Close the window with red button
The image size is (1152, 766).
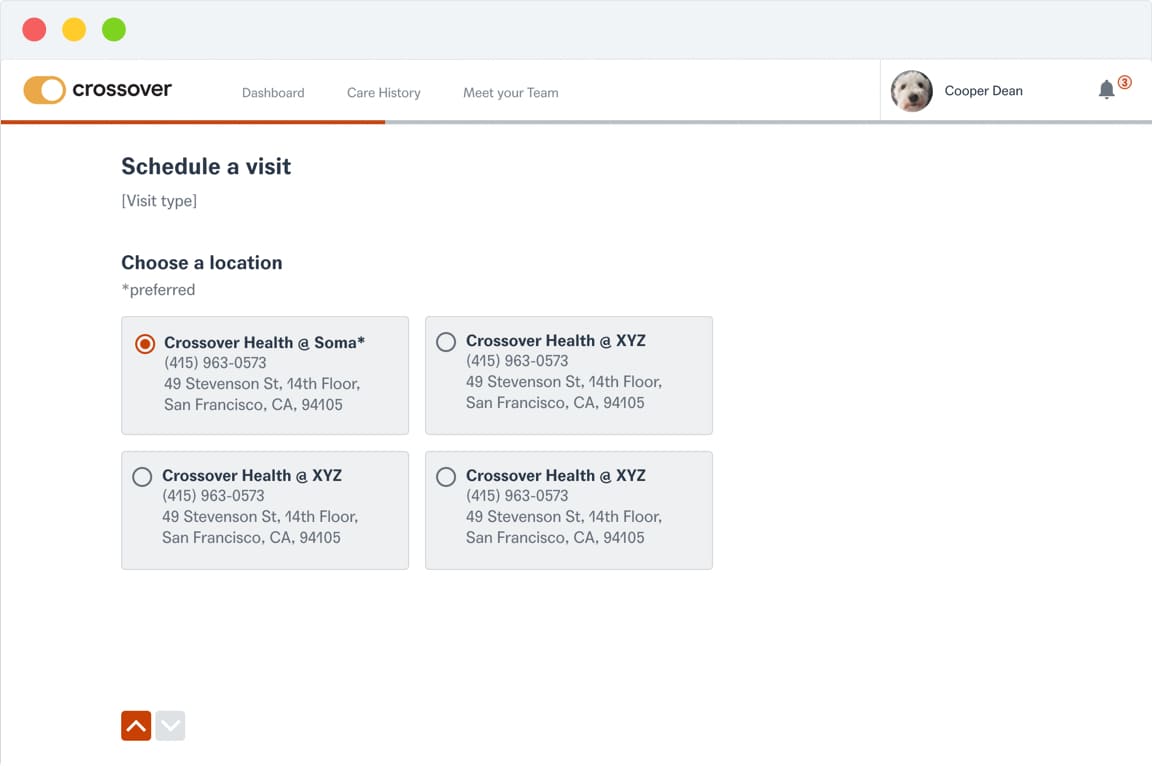click(x=34, y=29)
